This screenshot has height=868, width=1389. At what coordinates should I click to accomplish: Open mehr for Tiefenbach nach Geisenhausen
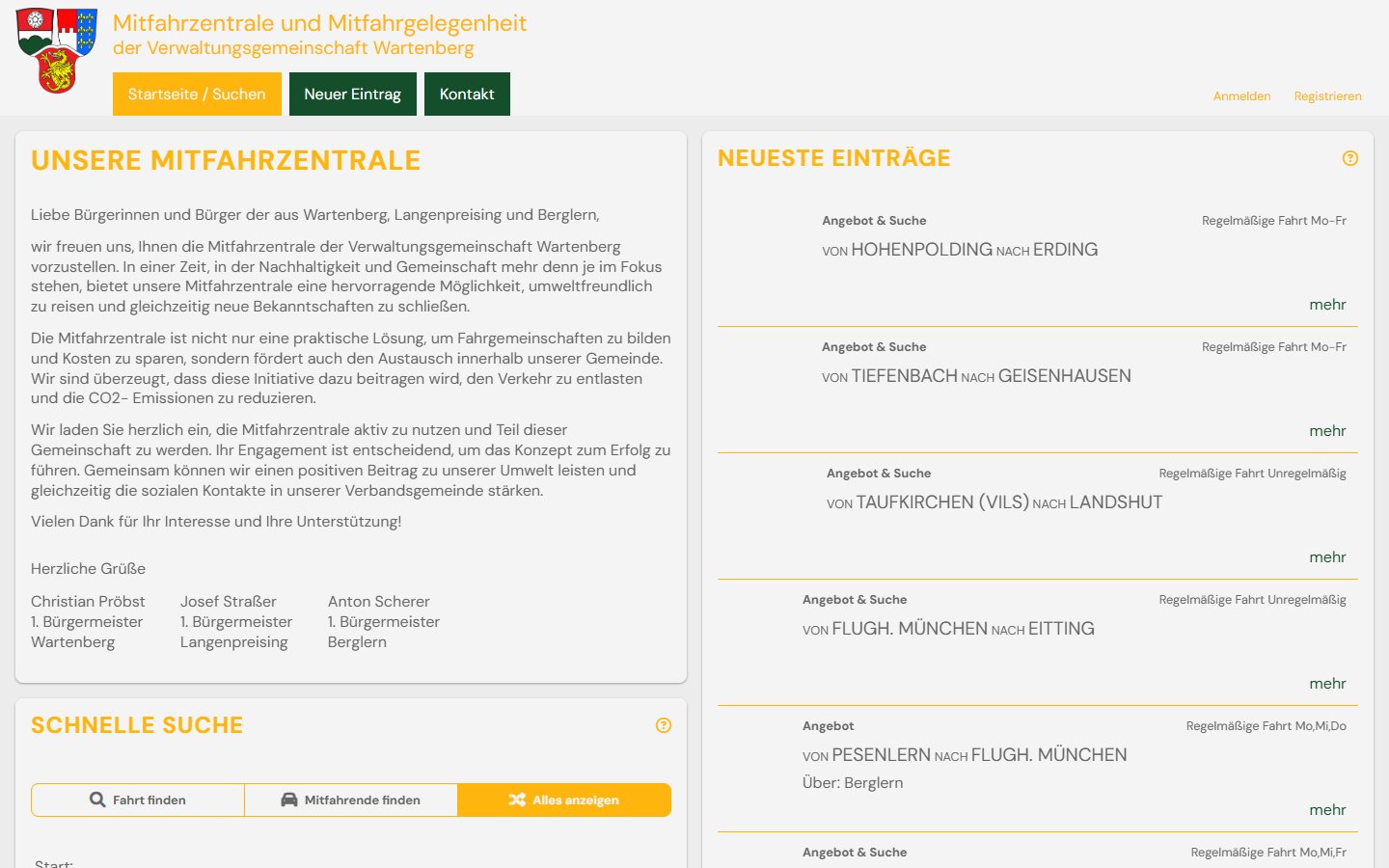pyautogui.click(x=1327, y=431)
